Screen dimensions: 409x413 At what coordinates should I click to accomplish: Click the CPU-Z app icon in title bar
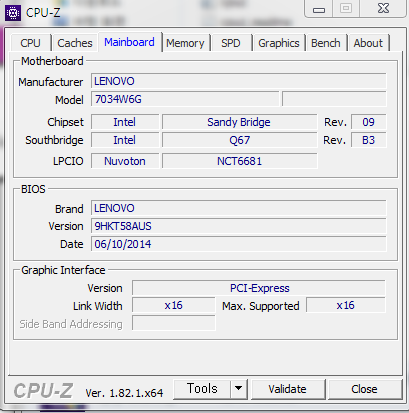coord(13,13)
